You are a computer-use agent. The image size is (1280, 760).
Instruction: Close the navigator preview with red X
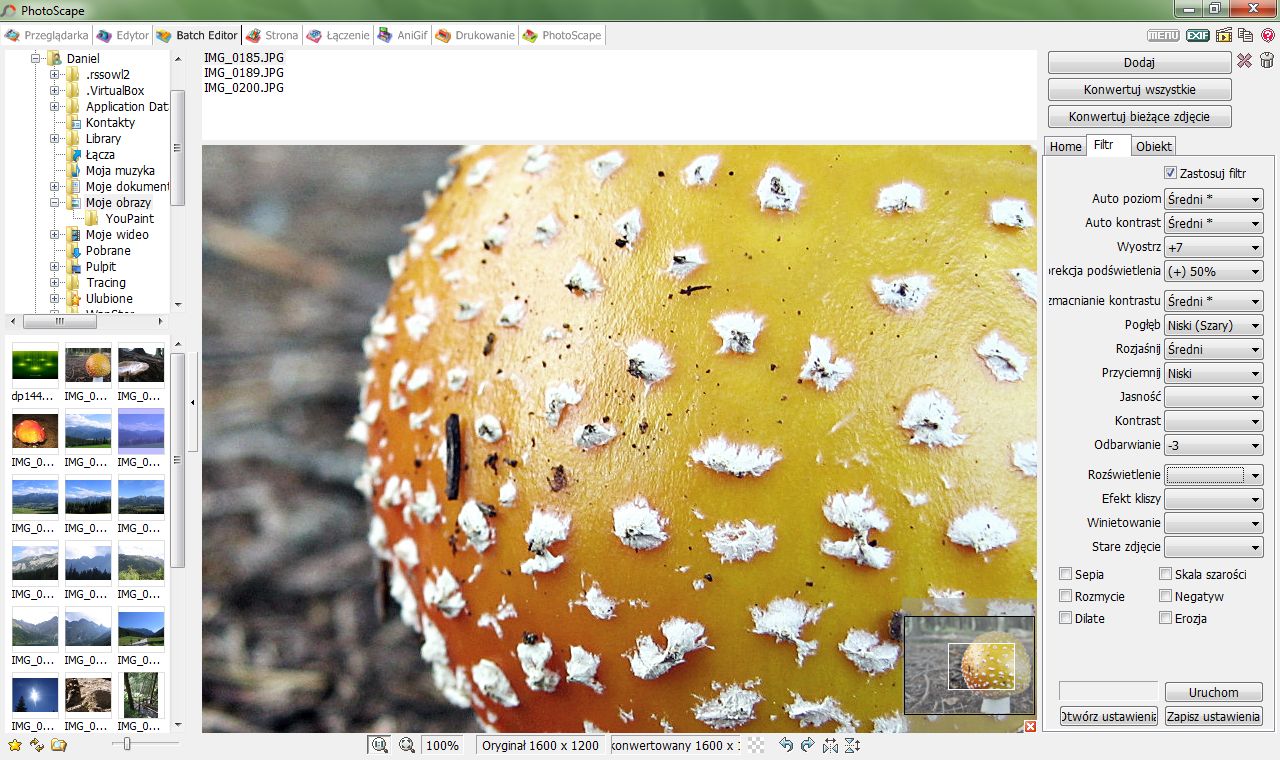1031,726
